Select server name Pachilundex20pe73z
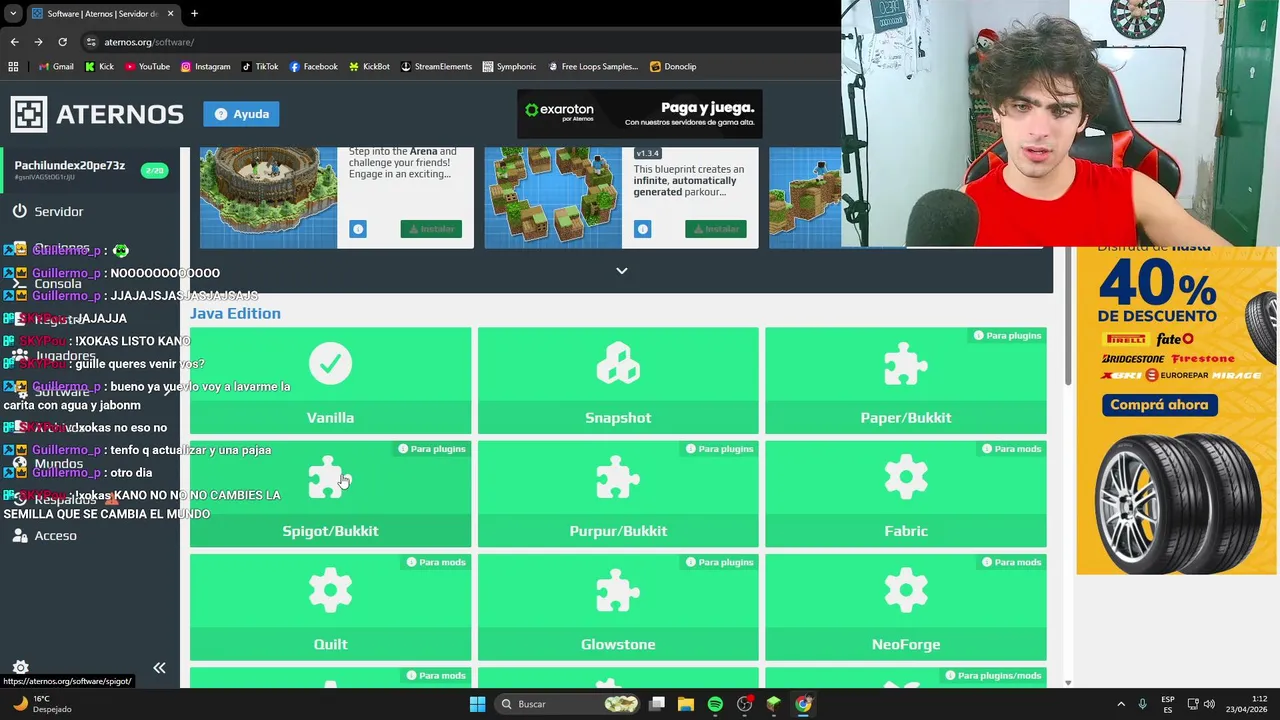 coord(69,165)
